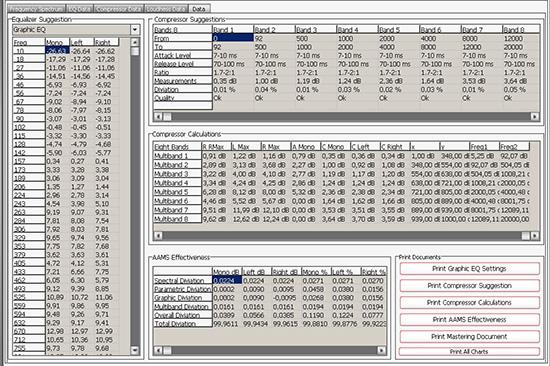Image resolution: width=550 pixels, height=366 pixels.
Task: Select the Multiband 7 L Max value 11,99 dB
Action: tap(246, 210)
